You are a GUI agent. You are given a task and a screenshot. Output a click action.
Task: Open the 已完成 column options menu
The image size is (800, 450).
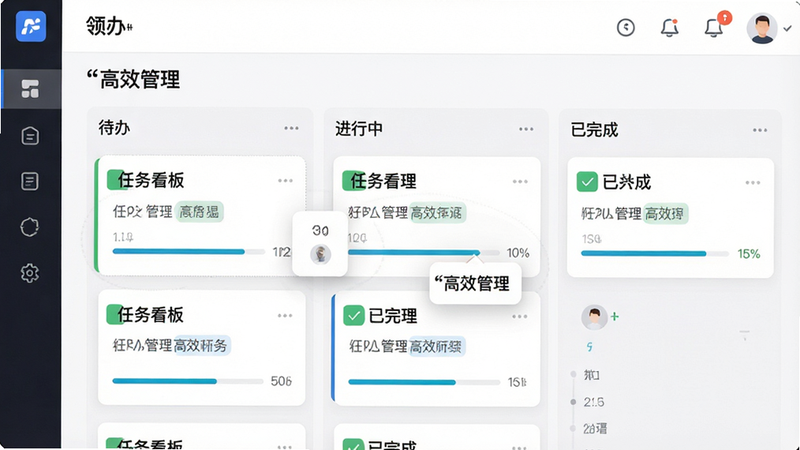pyautogui.click(x=760, y=130)
